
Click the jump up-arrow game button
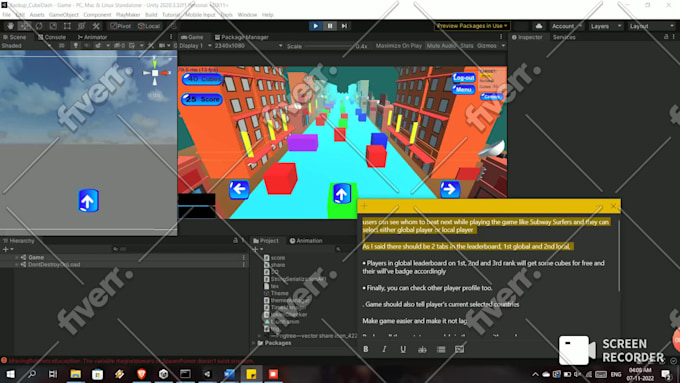(x=342, y=194)
